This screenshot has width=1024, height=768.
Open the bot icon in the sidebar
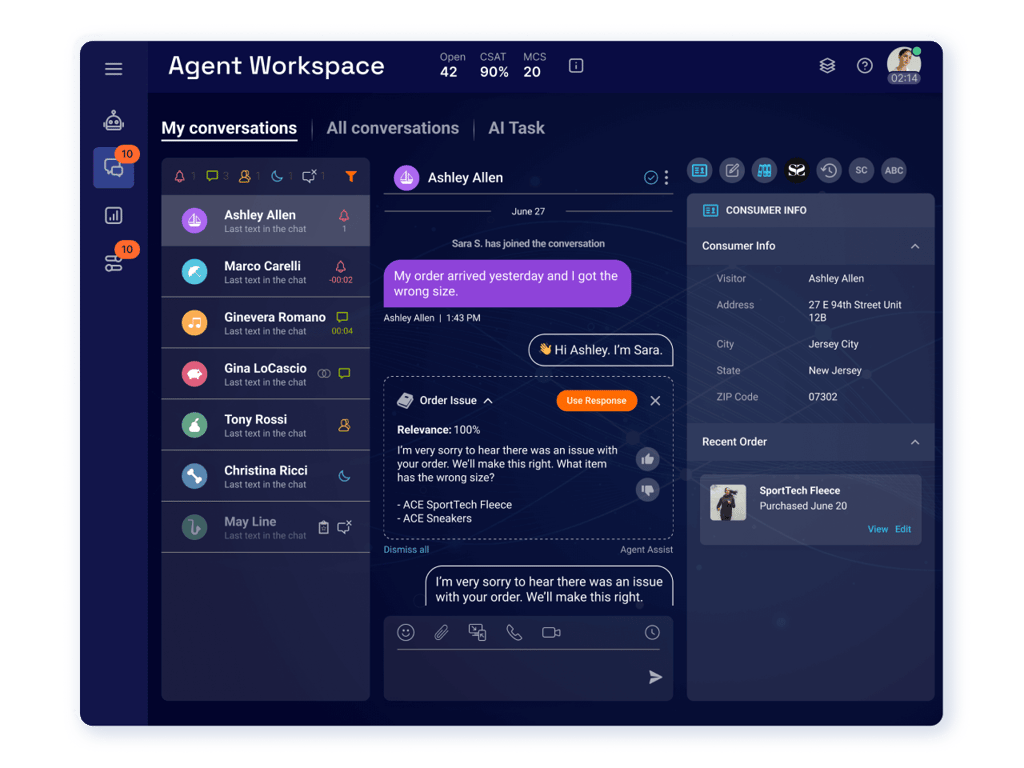pos(114,121)
